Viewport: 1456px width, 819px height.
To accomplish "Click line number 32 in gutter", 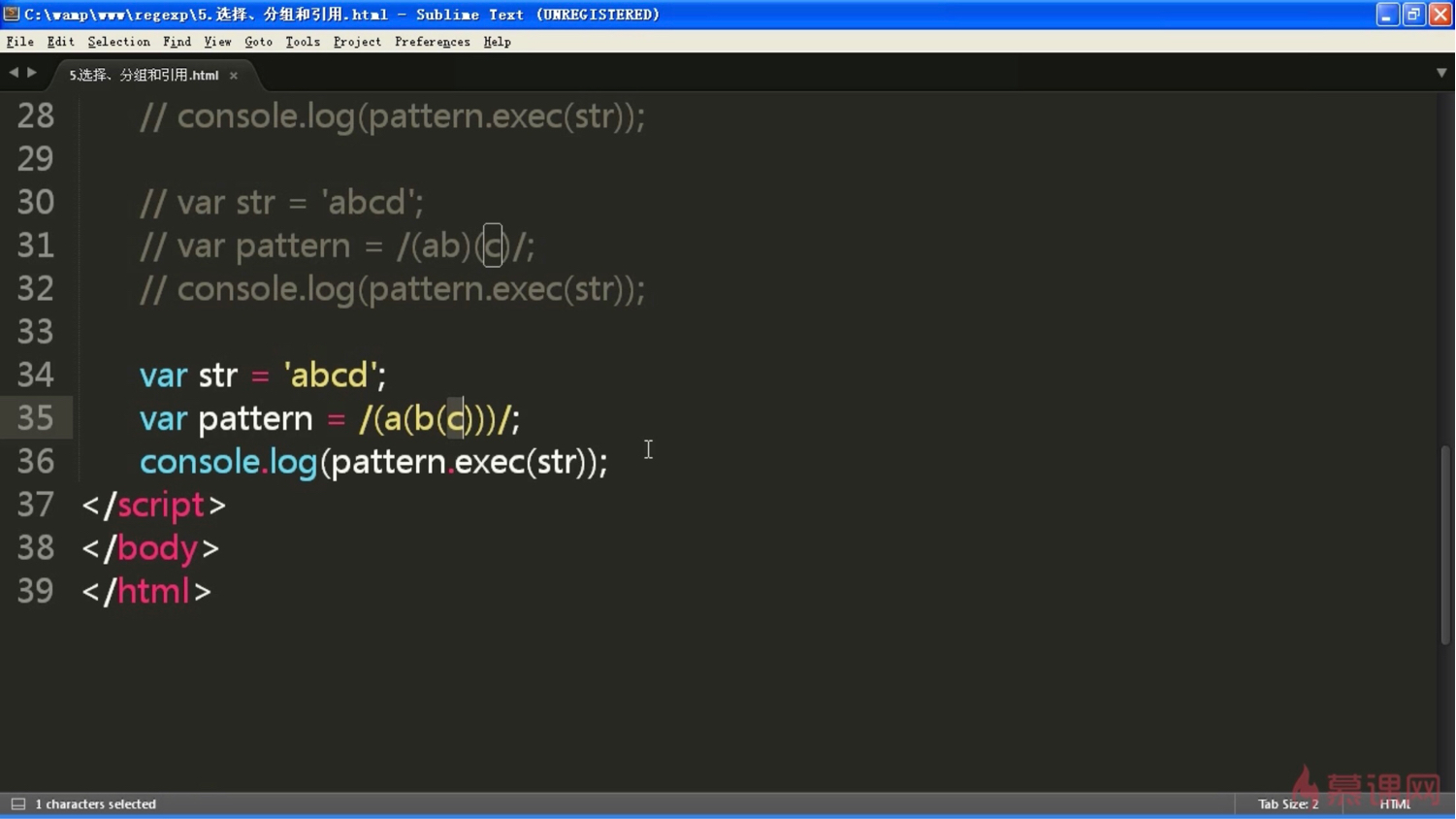I will click(36, 288).
